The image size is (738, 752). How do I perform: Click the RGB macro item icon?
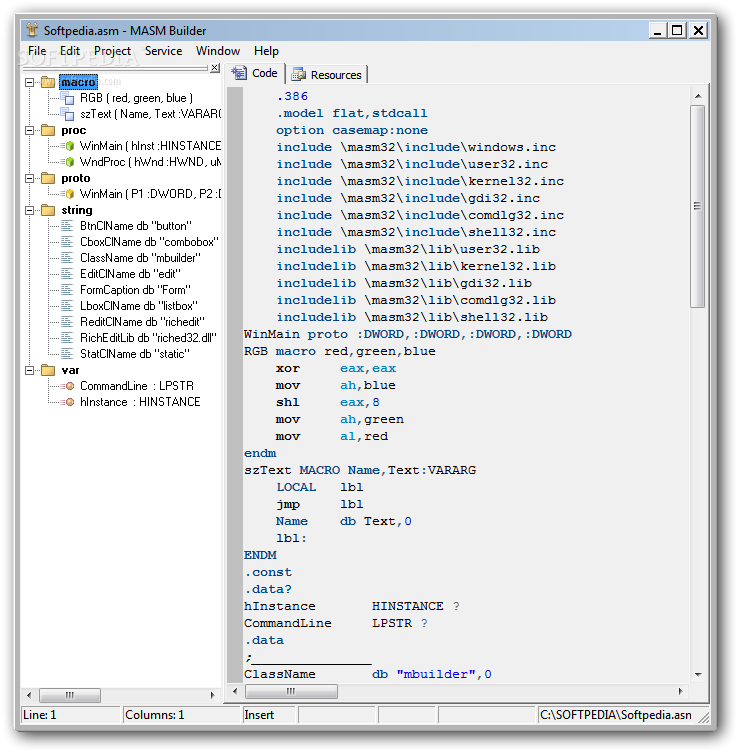[x=68, y=98]
